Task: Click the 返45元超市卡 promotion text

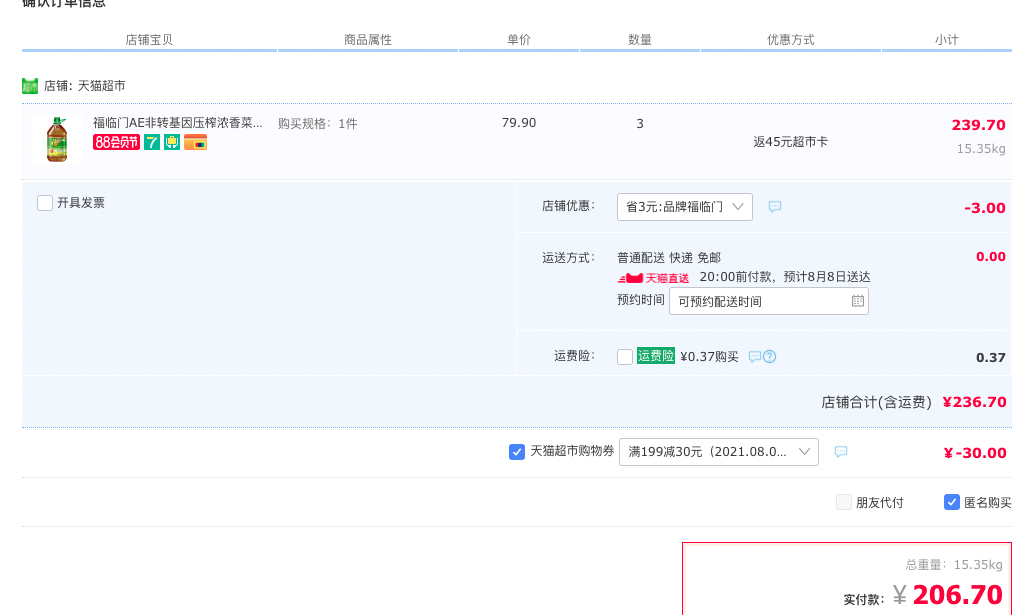Action: coord(790,142)
